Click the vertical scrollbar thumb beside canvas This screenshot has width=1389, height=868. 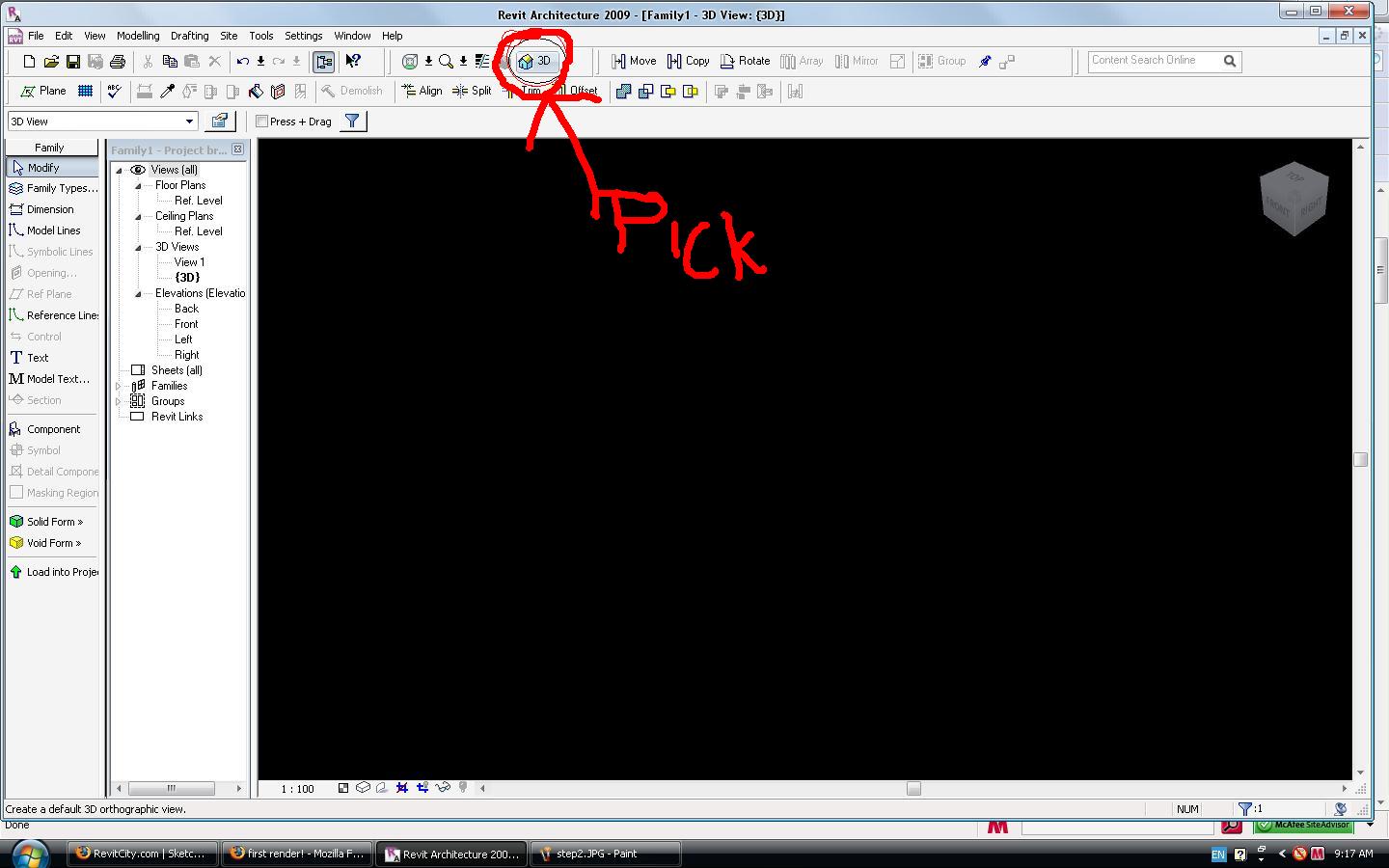click(x=1360, y=459)
